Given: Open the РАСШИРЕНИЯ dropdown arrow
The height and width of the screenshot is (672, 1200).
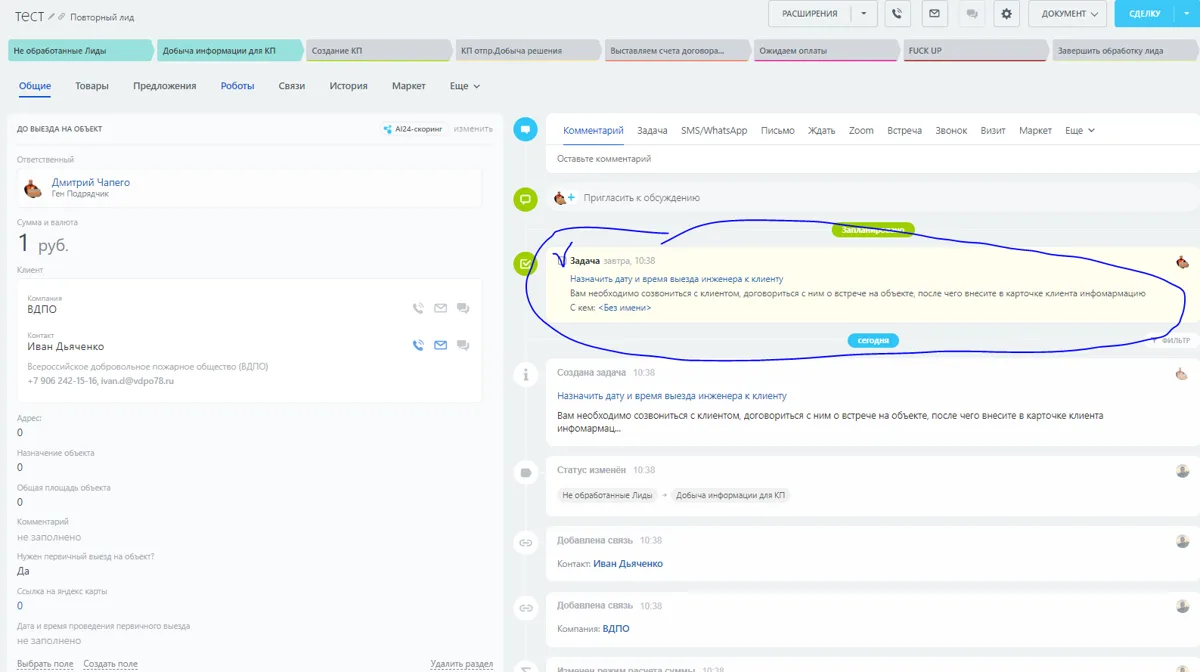Looking at the screenshot, I should pyautogui.click(x=864, y=14).
